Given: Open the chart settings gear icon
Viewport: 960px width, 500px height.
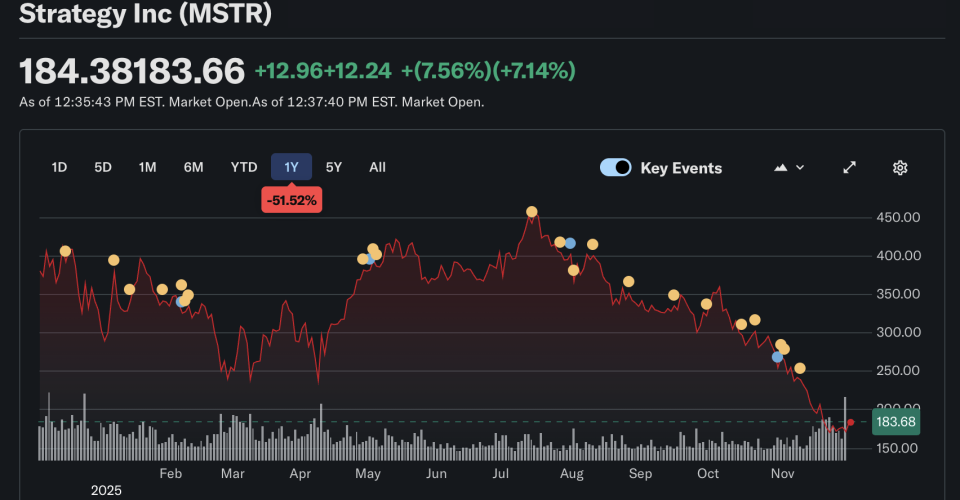Looking at the screenshot, I should click(x=899, y=167).
